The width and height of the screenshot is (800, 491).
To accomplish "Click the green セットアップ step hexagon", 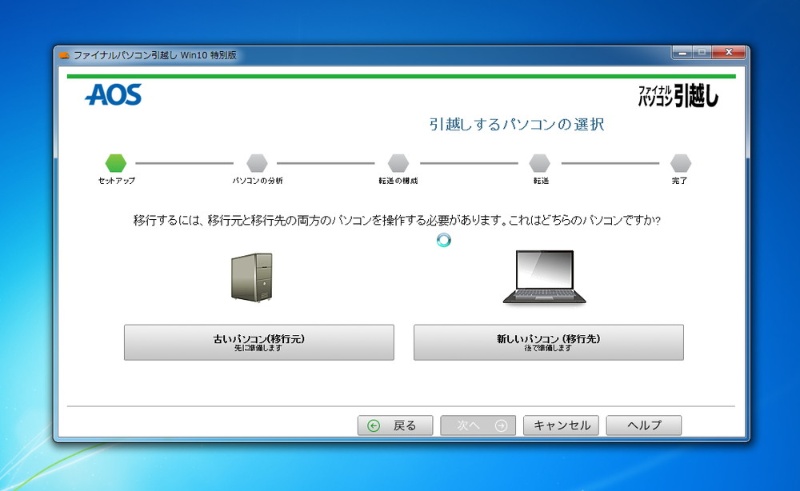I will point(116,162).
